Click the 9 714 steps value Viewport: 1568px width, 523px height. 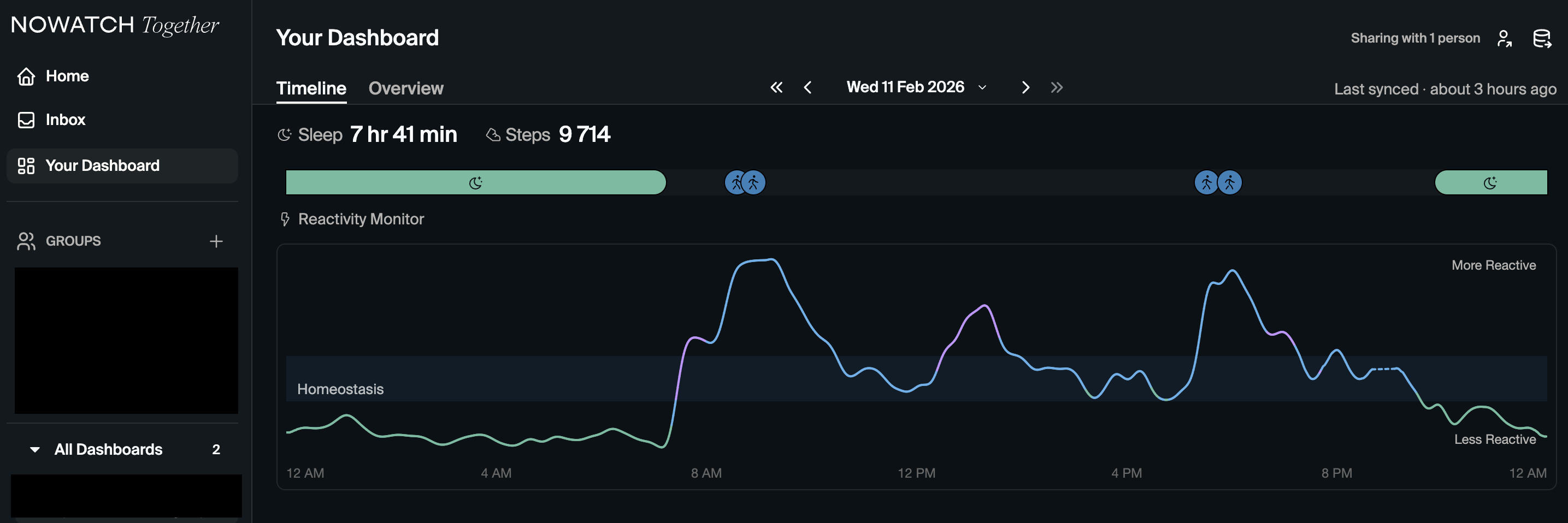(x=585, y=134)
